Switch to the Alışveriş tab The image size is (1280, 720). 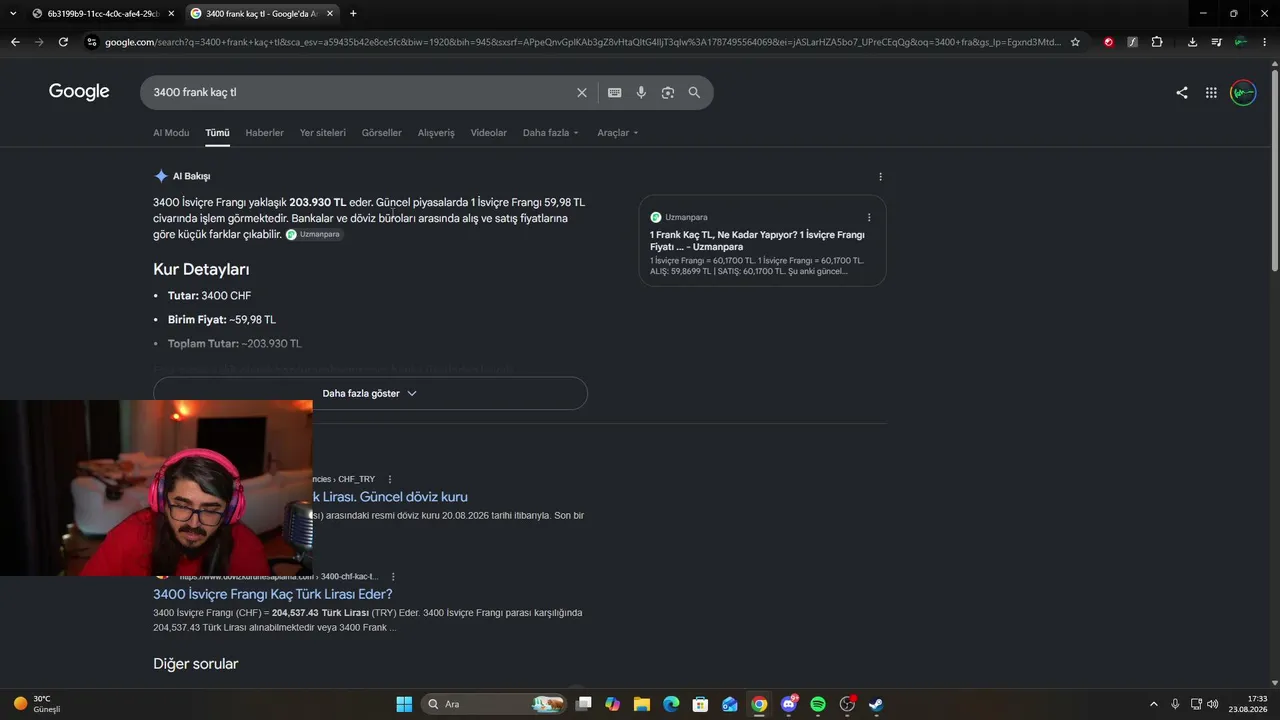tap(436, 133)
